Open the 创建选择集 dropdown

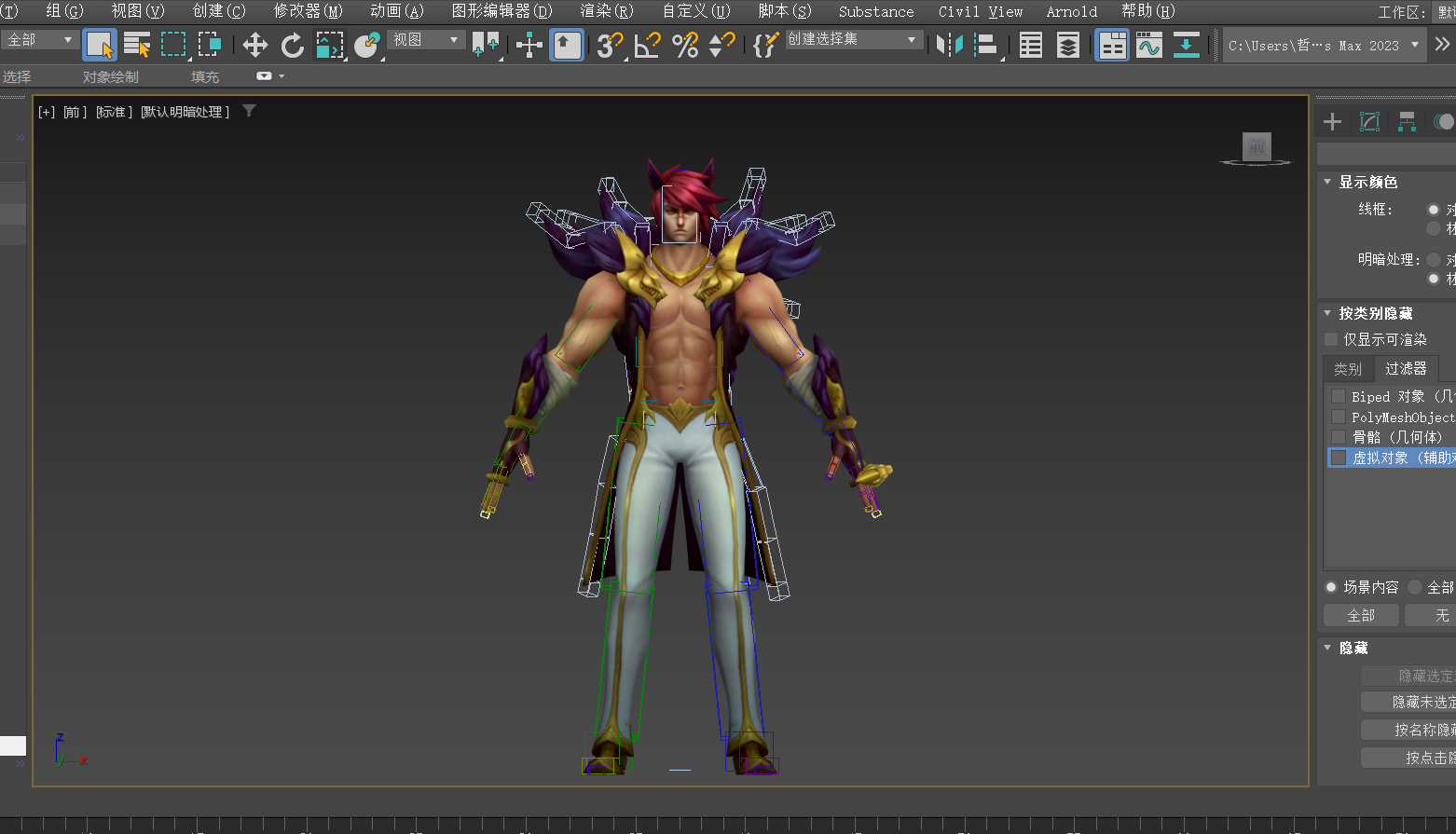pos(854,40)
